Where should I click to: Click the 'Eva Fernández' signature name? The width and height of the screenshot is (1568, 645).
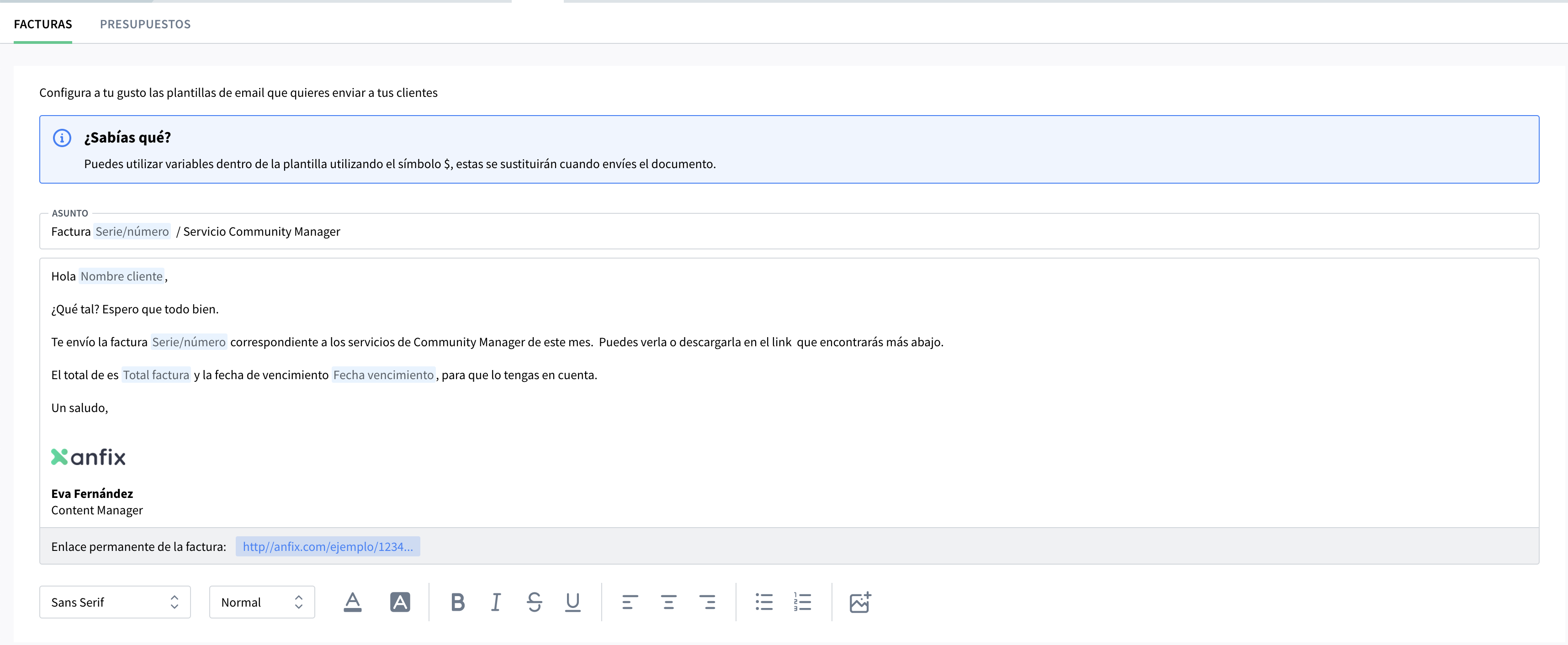tap(92, 493)
